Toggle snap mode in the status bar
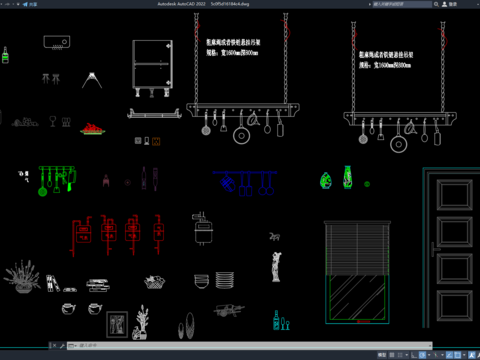 (400, 355)
